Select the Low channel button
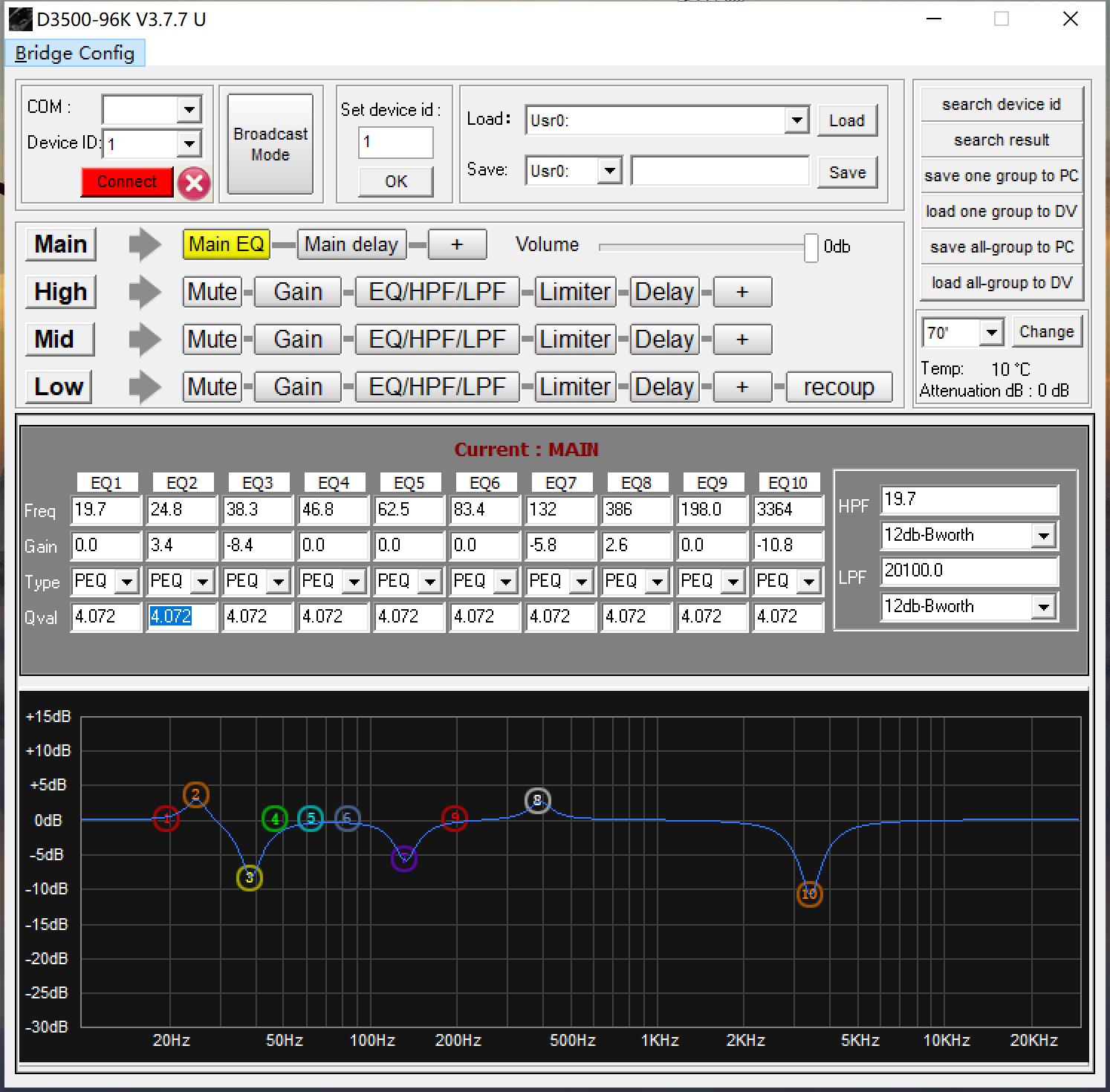Image resolution: width=1110 pixels, height=1092 pixels. (x=59, y=387)
